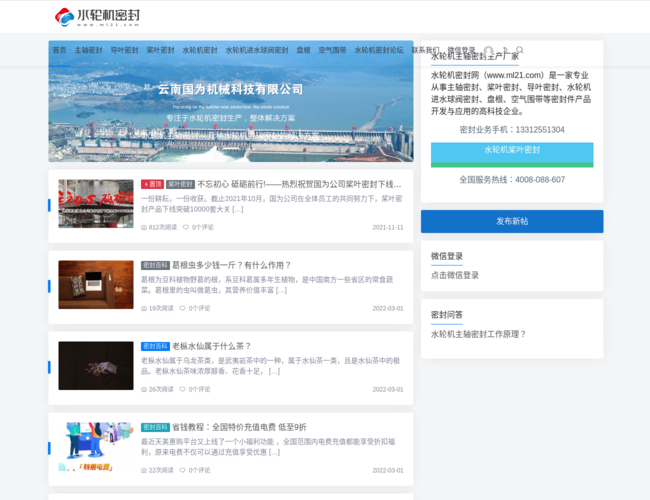Select 水轮机密封 in the top navigation
Screen dimensions: 650x500
pos(200,50)
